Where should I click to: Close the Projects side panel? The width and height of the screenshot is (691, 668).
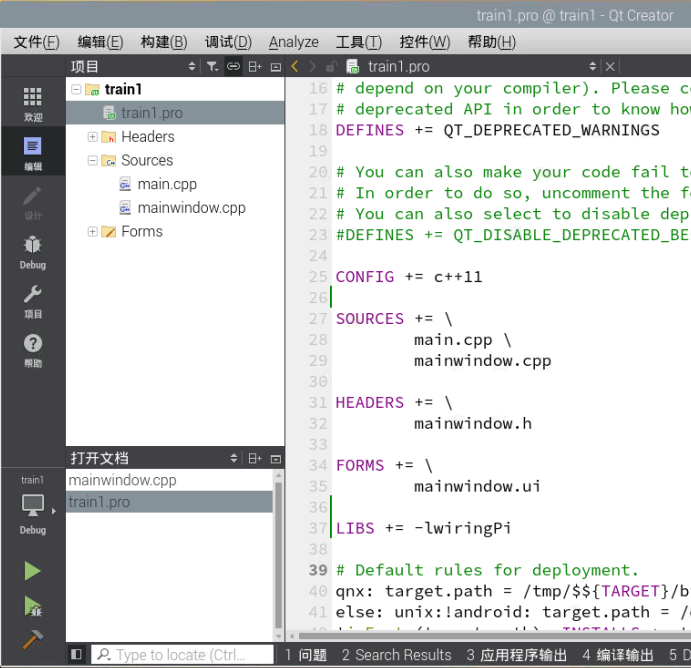276,67
